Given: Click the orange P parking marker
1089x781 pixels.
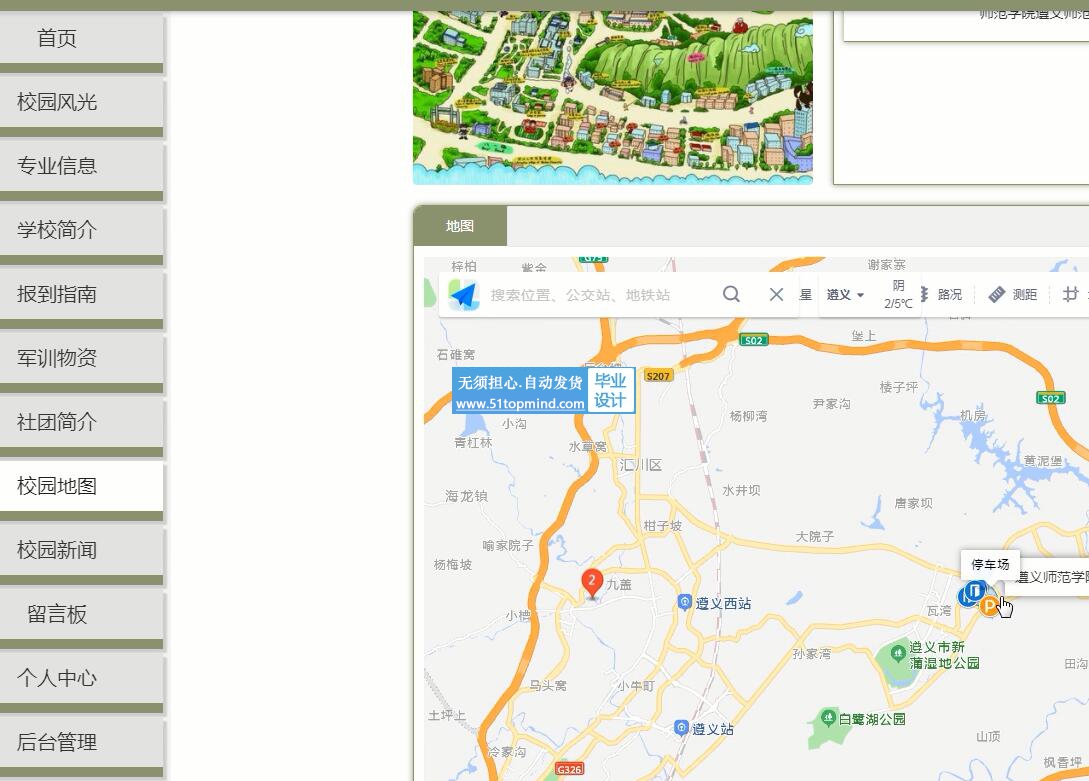Looking at the screenshot, I should [988, 607].
